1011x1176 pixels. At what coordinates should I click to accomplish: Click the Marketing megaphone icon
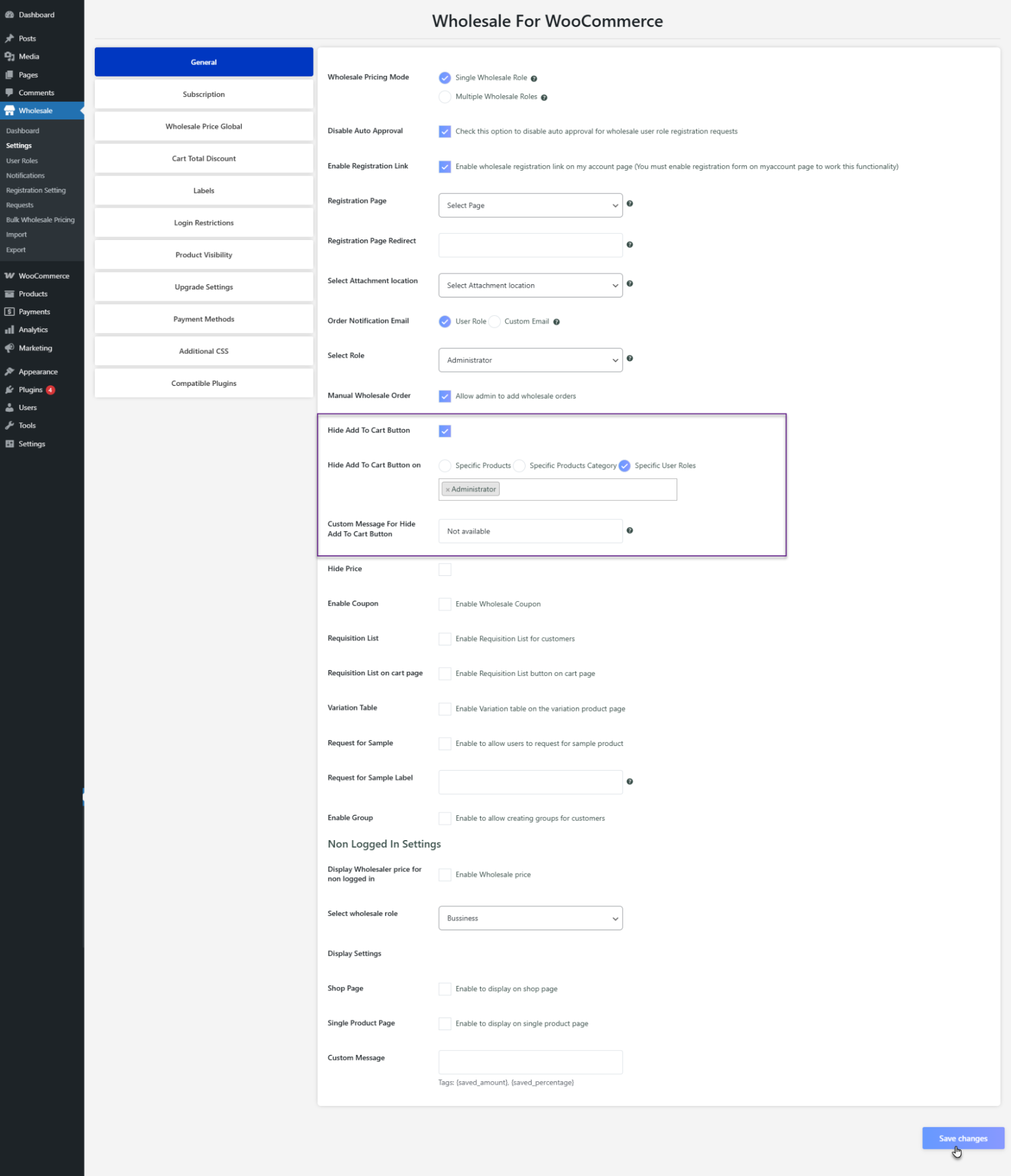[x=9, y=348]
